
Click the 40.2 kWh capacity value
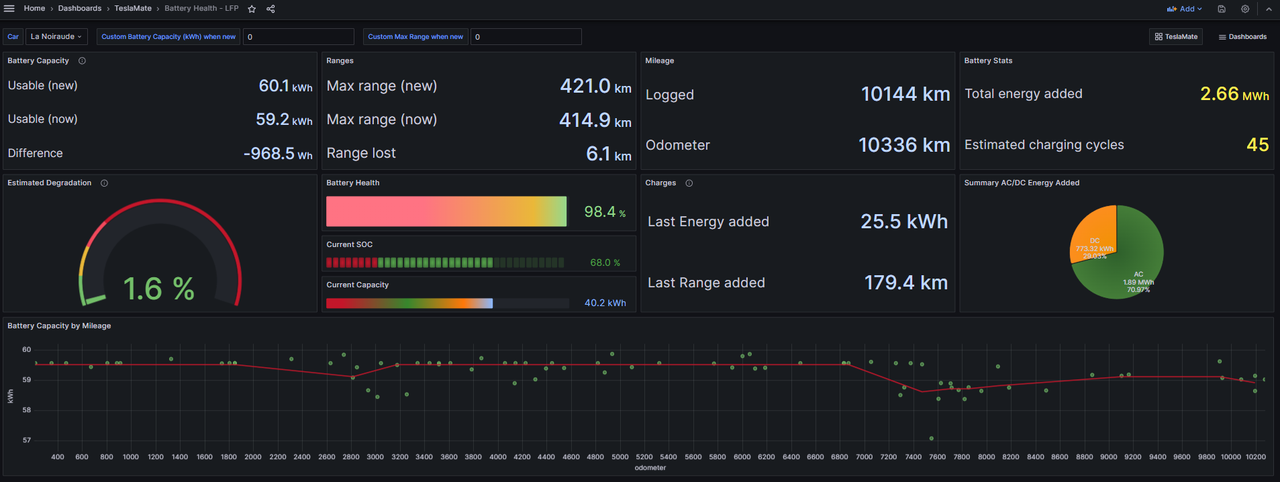click(605, 303)
